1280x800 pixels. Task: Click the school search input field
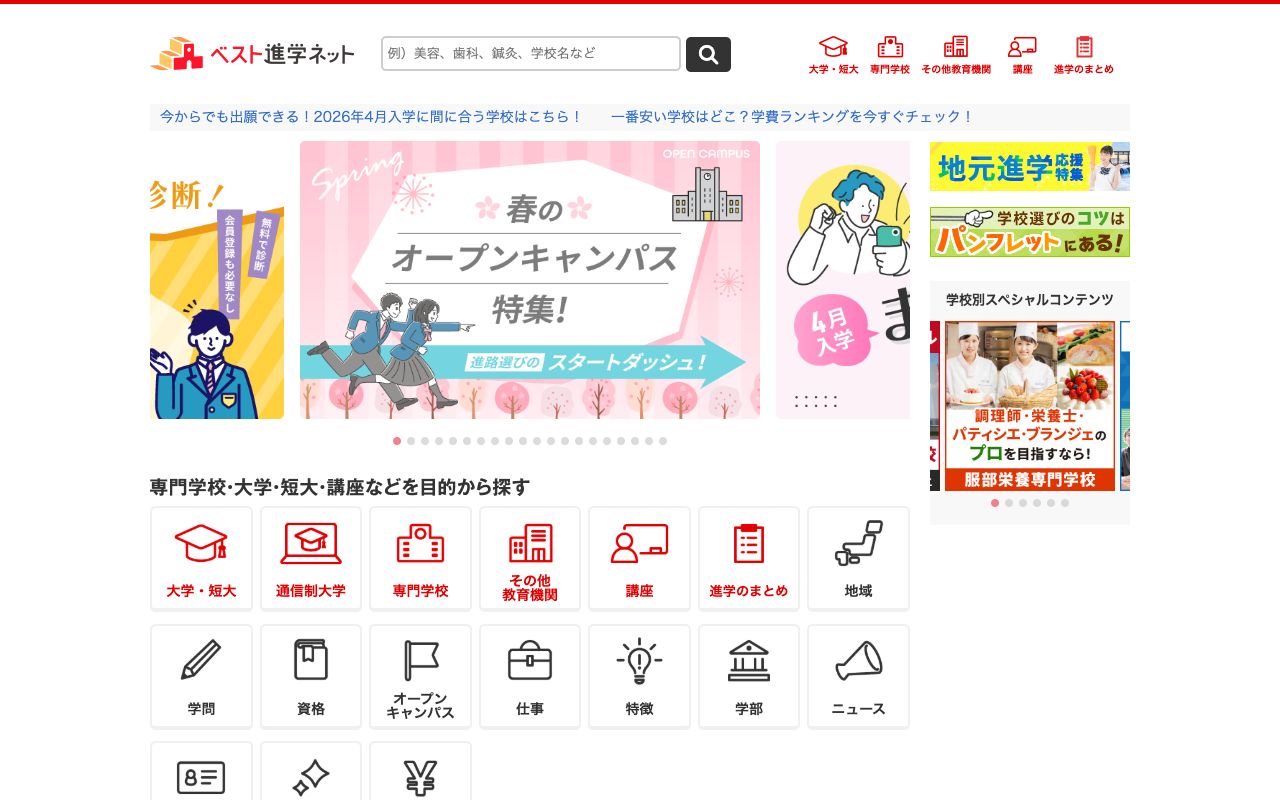tap(530, 54)
